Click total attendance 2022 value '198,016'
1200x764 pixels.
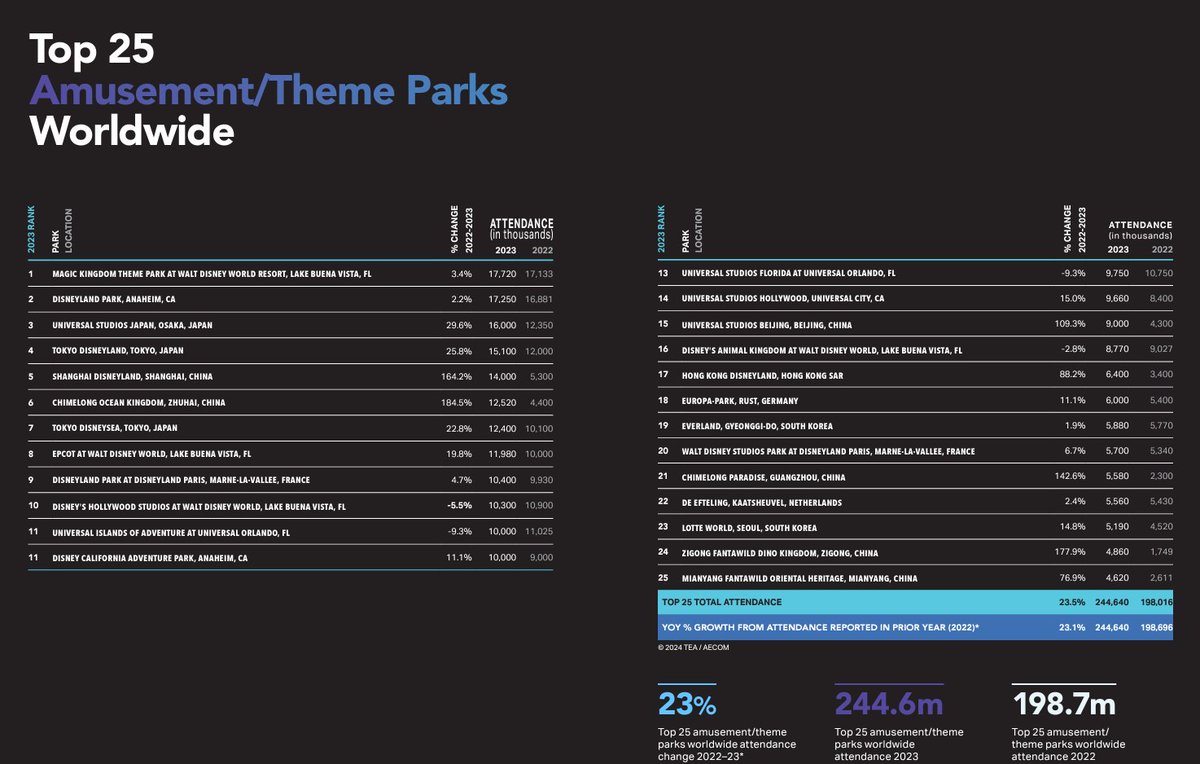click(x=1156, y=603)
